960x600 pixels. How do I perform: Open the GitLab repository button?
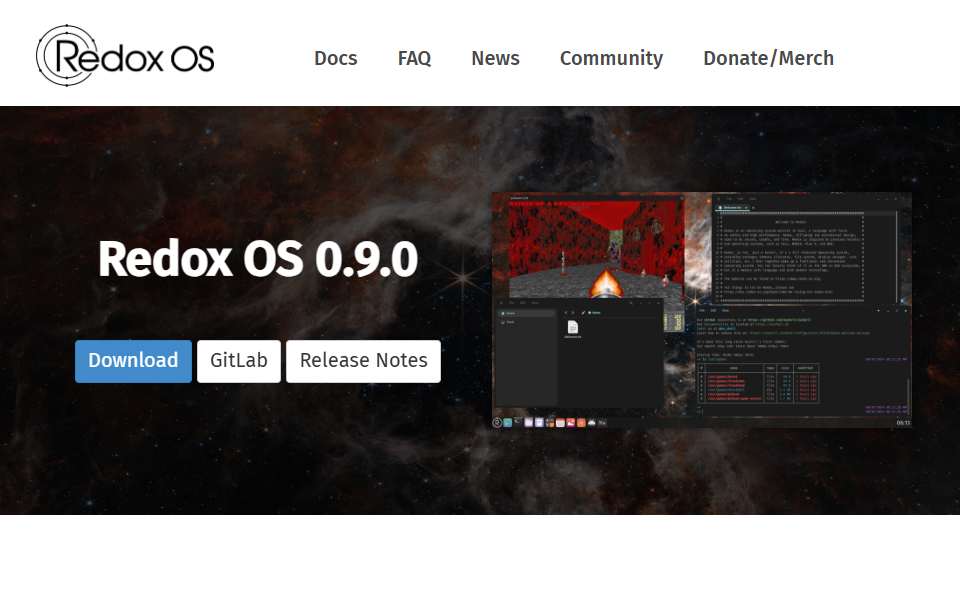point(239,361)
